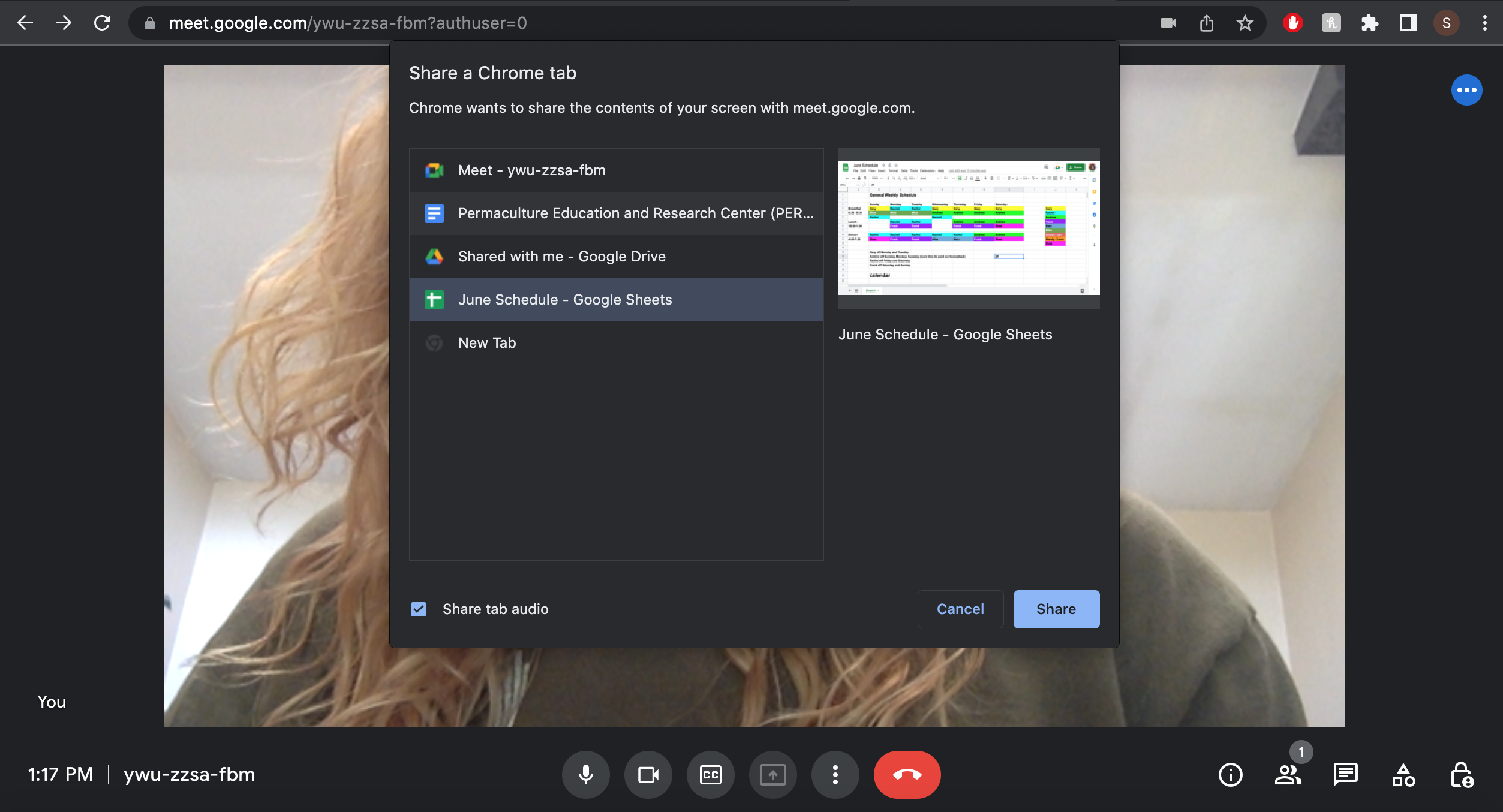Select the Meet - ywu-zzsa-fbm tab
Viewport: 1503px width, 812px height.
[x=617, y=170]
